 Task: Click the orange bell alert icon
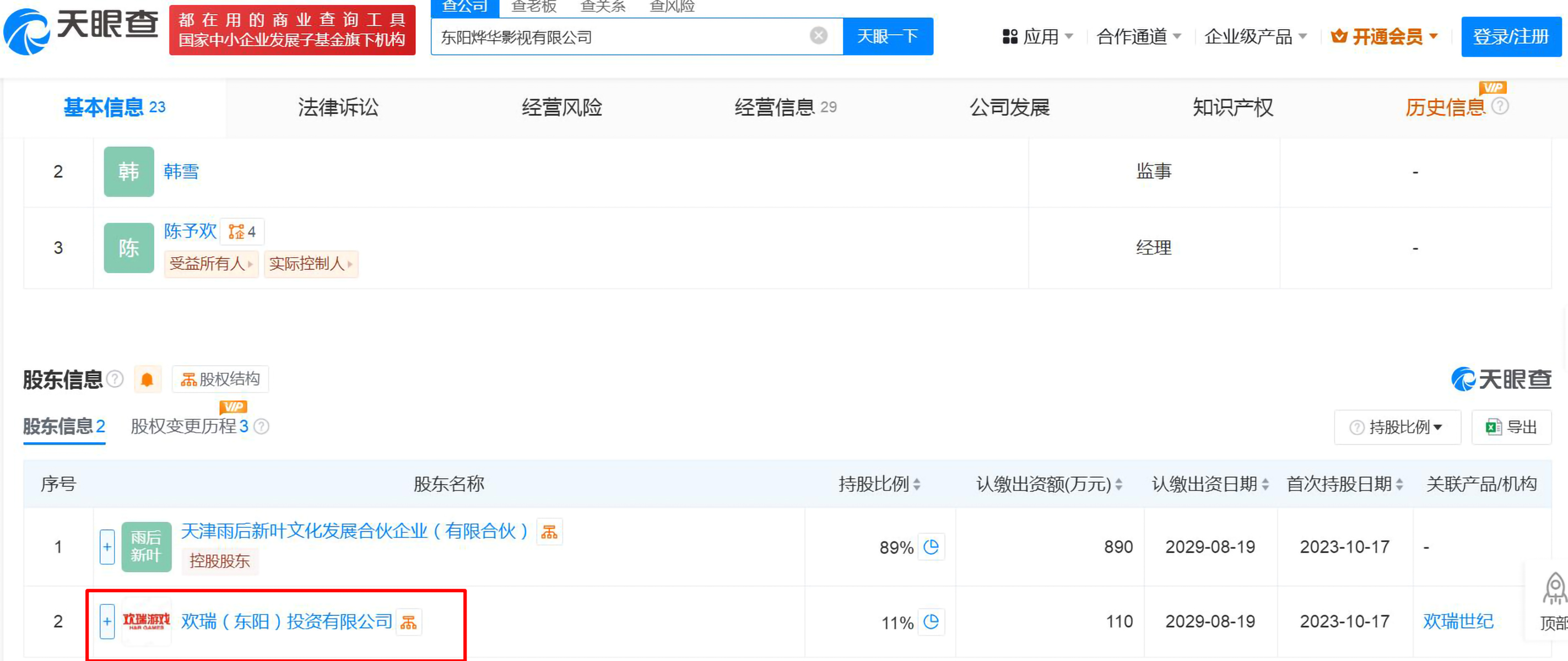pos(147,380)
